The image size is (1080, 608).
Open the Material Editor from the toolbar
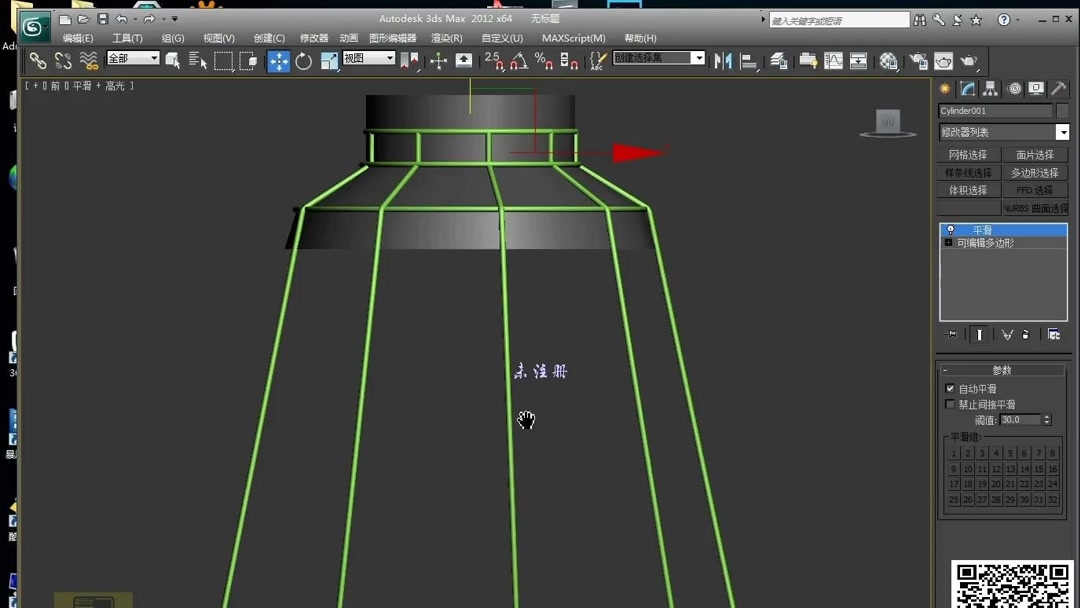(886, 61)
